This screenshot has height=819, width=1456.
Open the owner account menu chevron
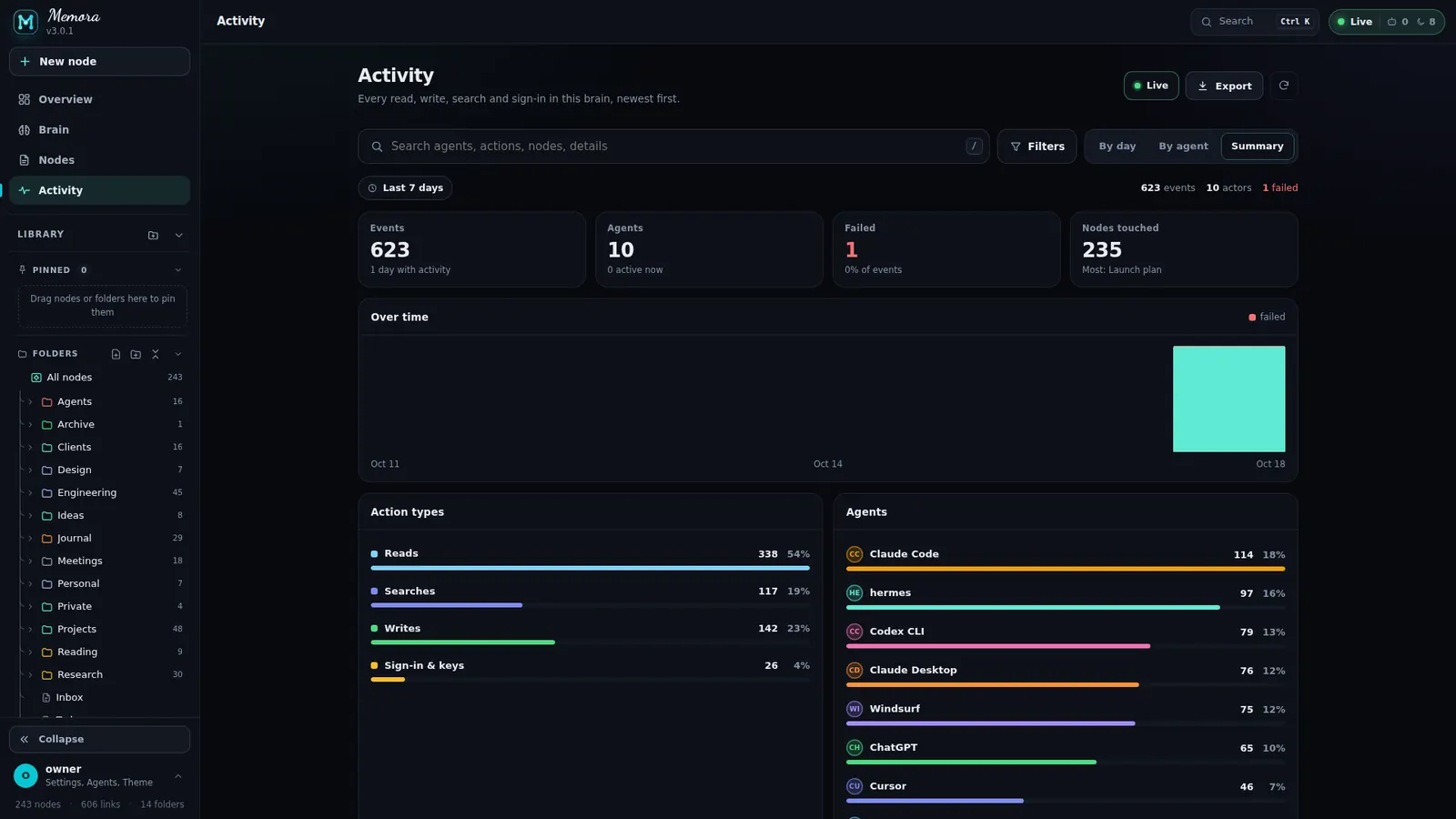tap(178, 776)
